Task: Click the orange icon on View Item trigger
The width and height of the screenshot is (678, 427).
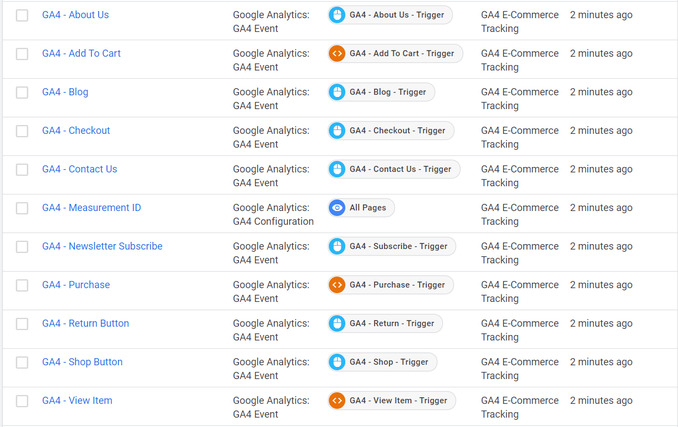Action: 337,401
